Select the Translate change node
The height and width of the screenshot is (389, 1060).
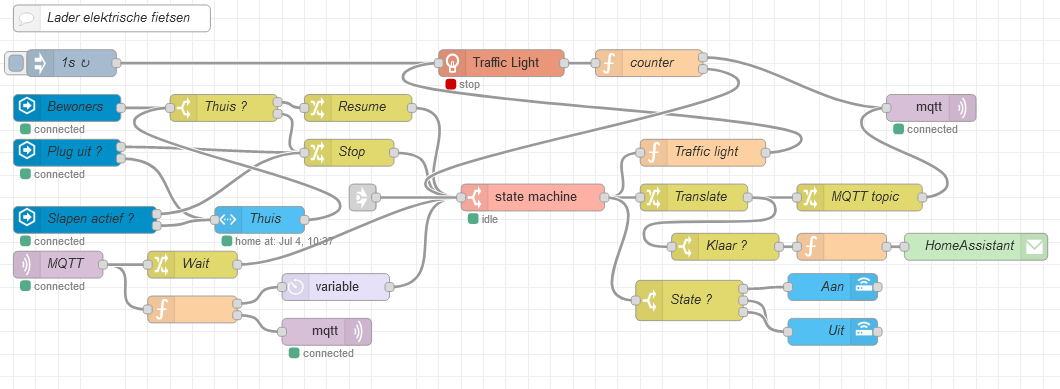pos(694,197)
